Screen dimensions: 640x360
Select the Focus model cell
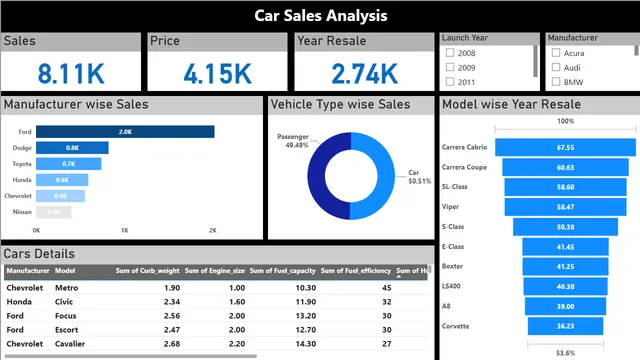[x=65, y=316]
